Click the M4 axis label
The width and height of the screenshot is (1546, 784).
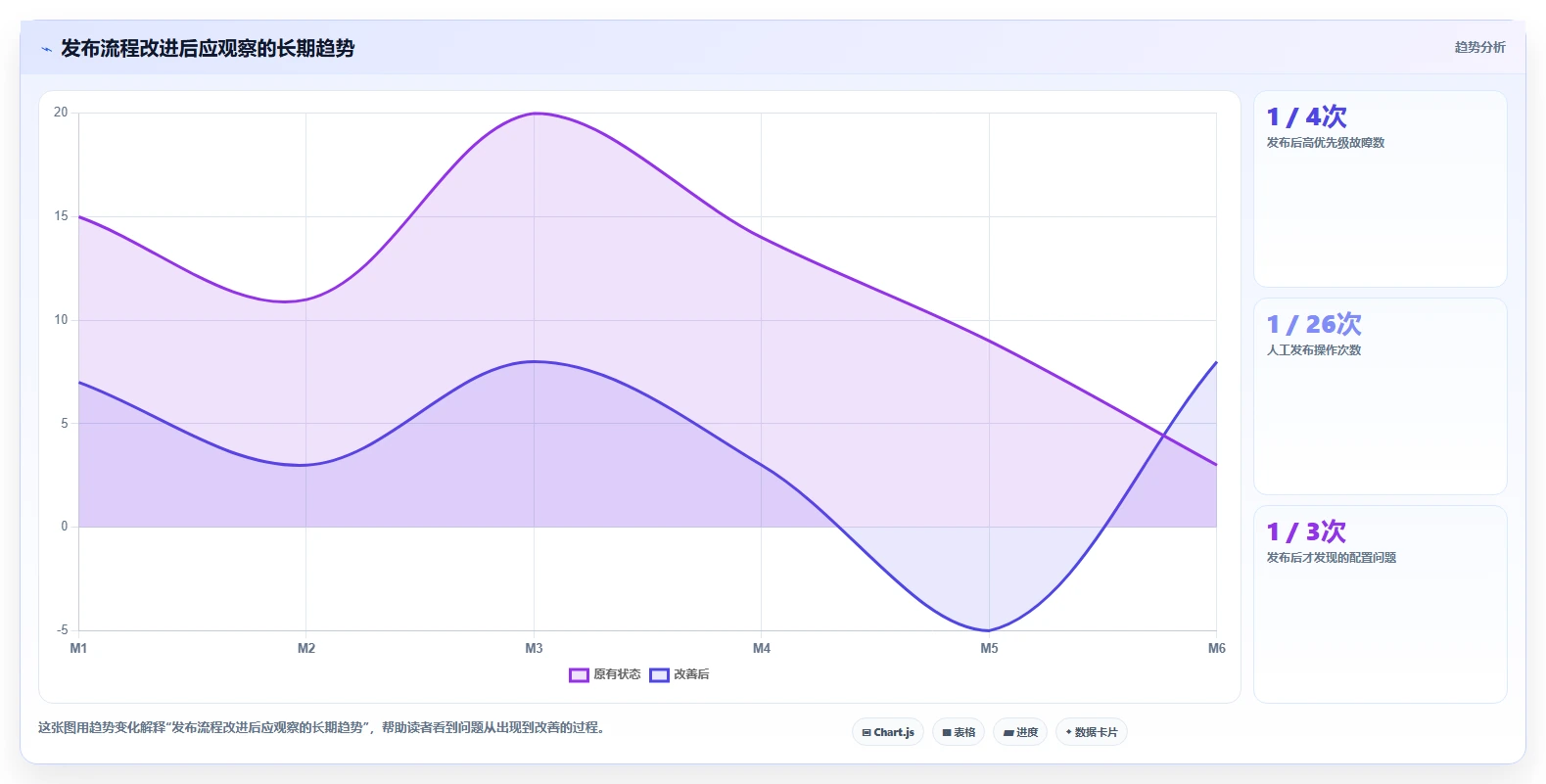pos(762,648)
